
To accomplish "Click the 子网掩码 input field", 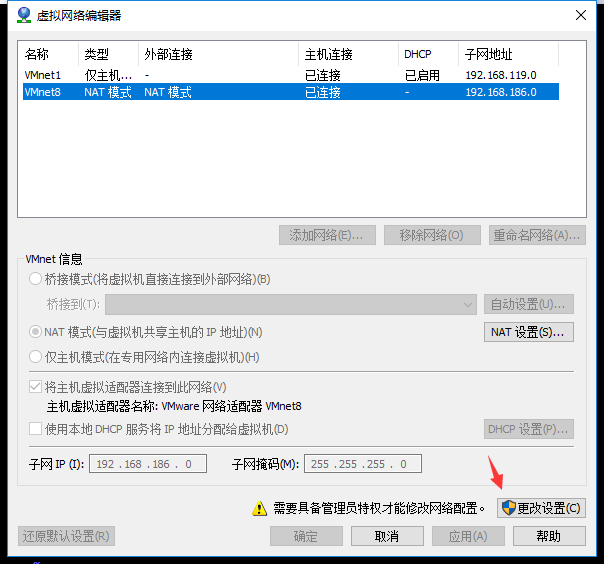I will tap(363, 463).
